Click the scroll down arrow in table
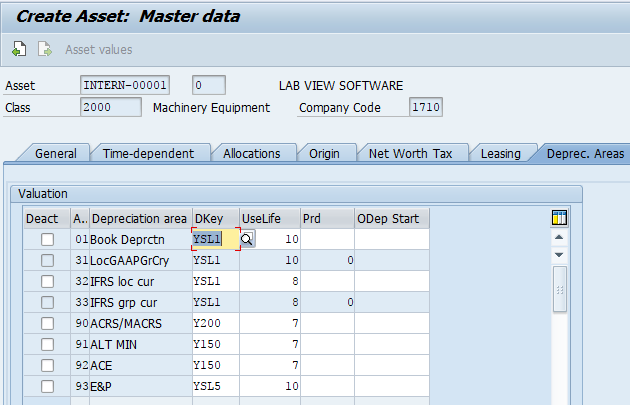The width and height of the screenshot is (630, 405). coord(559,255)
